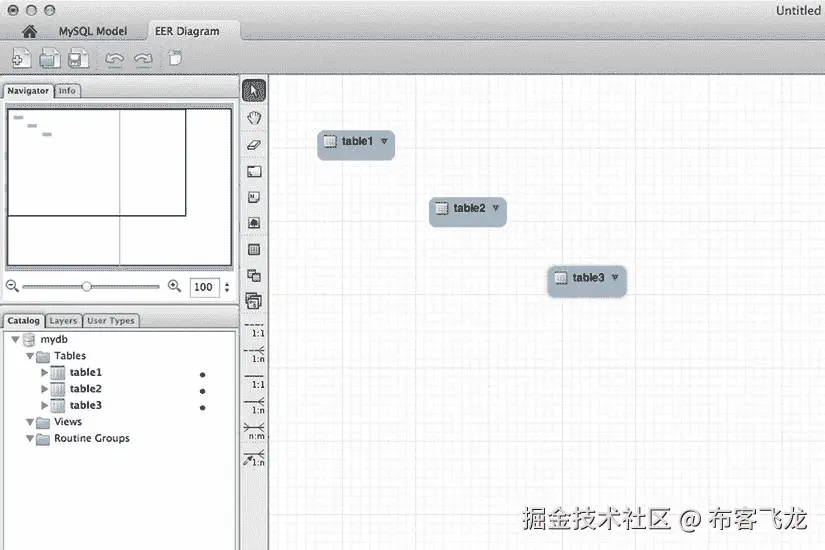The image size is (825, 550).
Task: Click the zoom percentage field showing 100
Action: click(204, 287)
